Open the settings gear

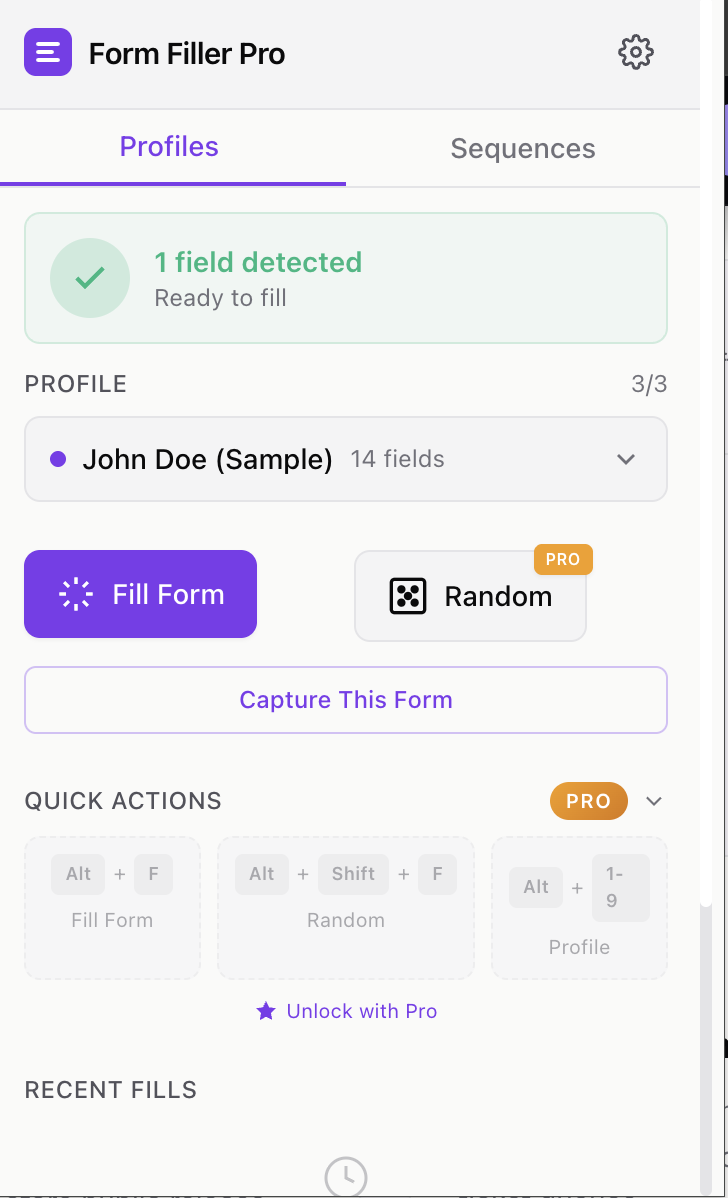click(635, 52)
